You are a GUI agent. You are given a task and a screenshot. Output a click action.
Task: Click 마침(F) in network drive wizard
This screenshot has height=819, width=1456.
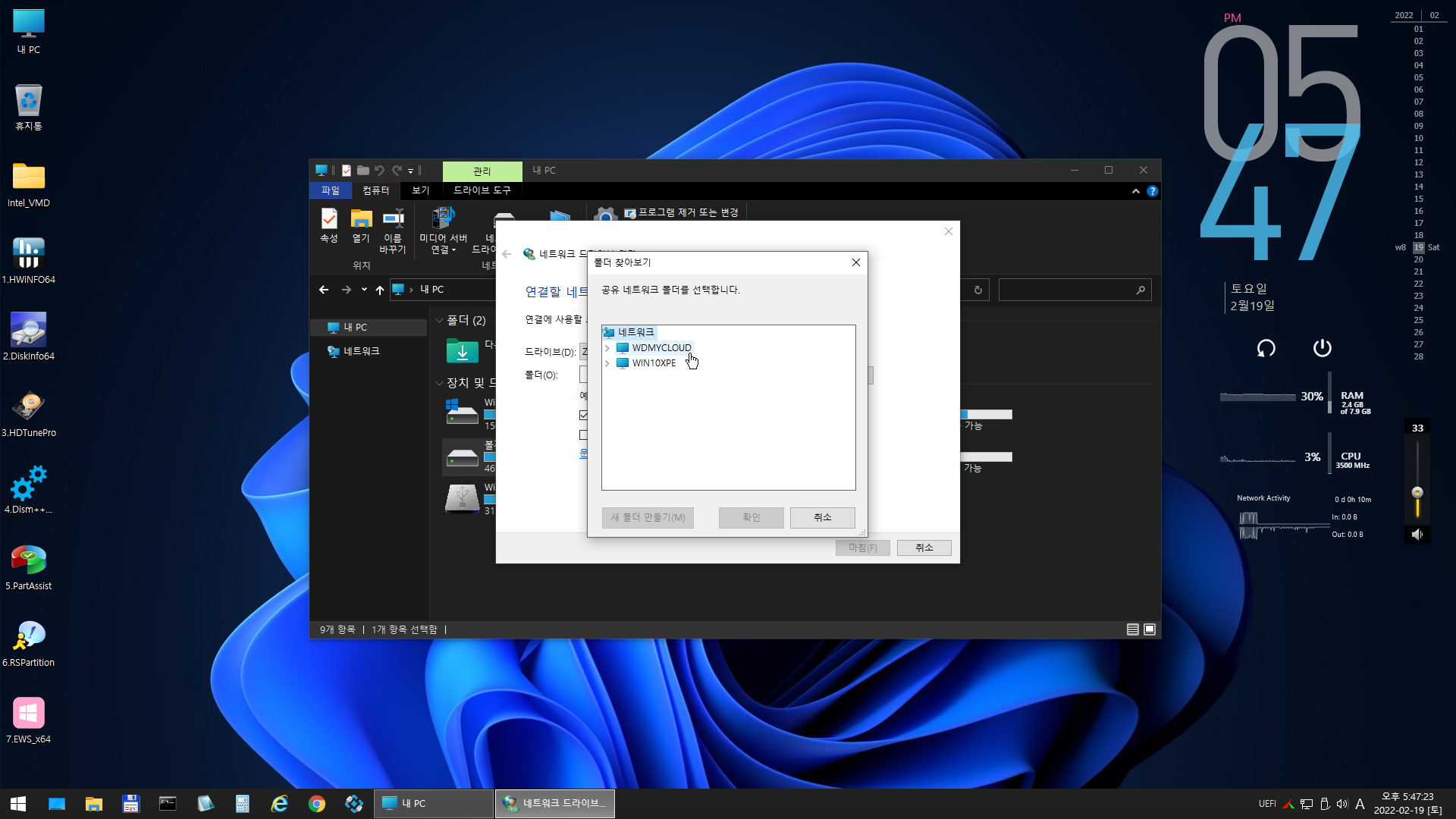coord(863,548)
